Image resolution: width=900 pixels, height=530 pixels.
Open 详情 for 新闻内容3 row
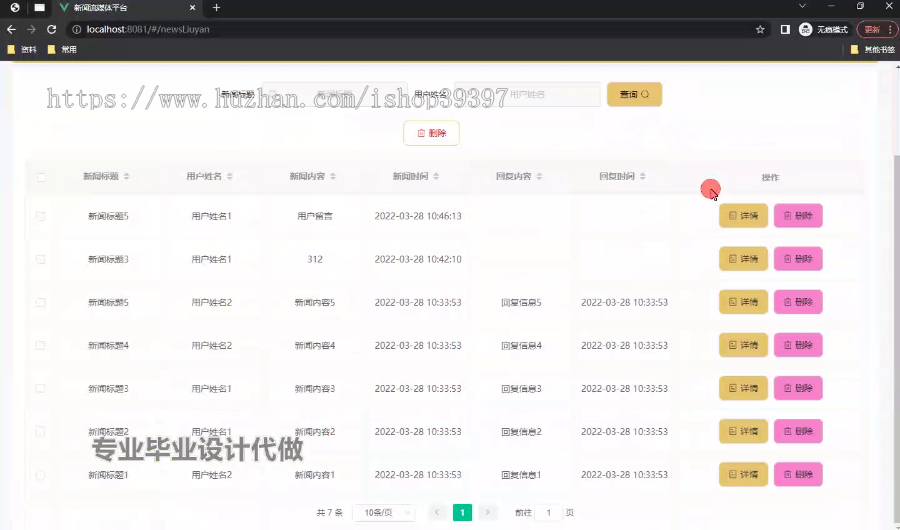coord(743,388)
